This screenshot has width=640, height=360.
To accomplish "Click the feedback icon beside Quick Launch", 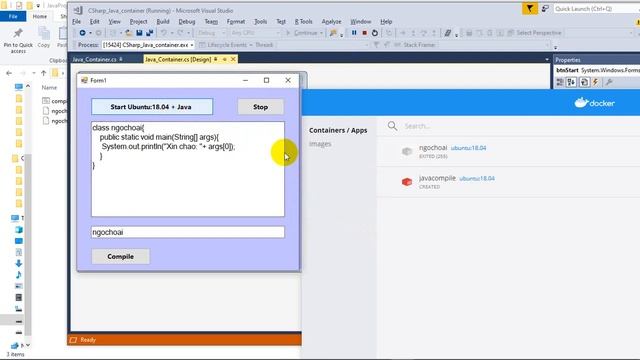I will (545, 9).
